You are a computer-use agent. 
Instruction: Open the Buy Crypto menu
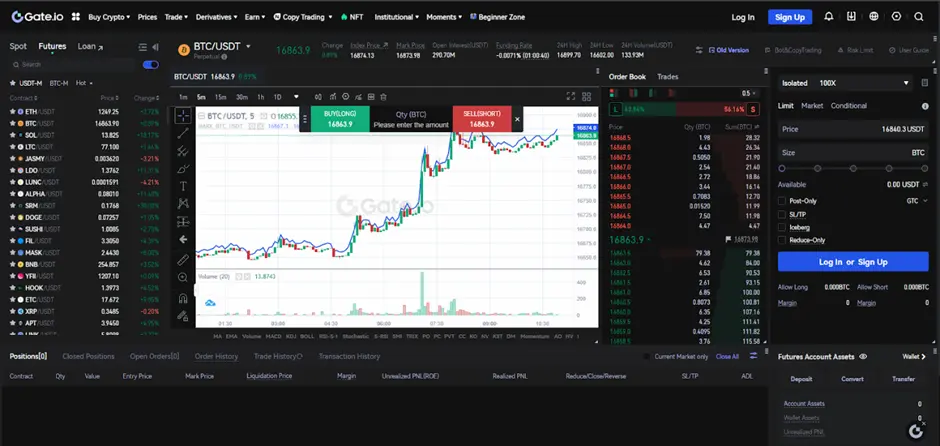[x=109, y=17]
